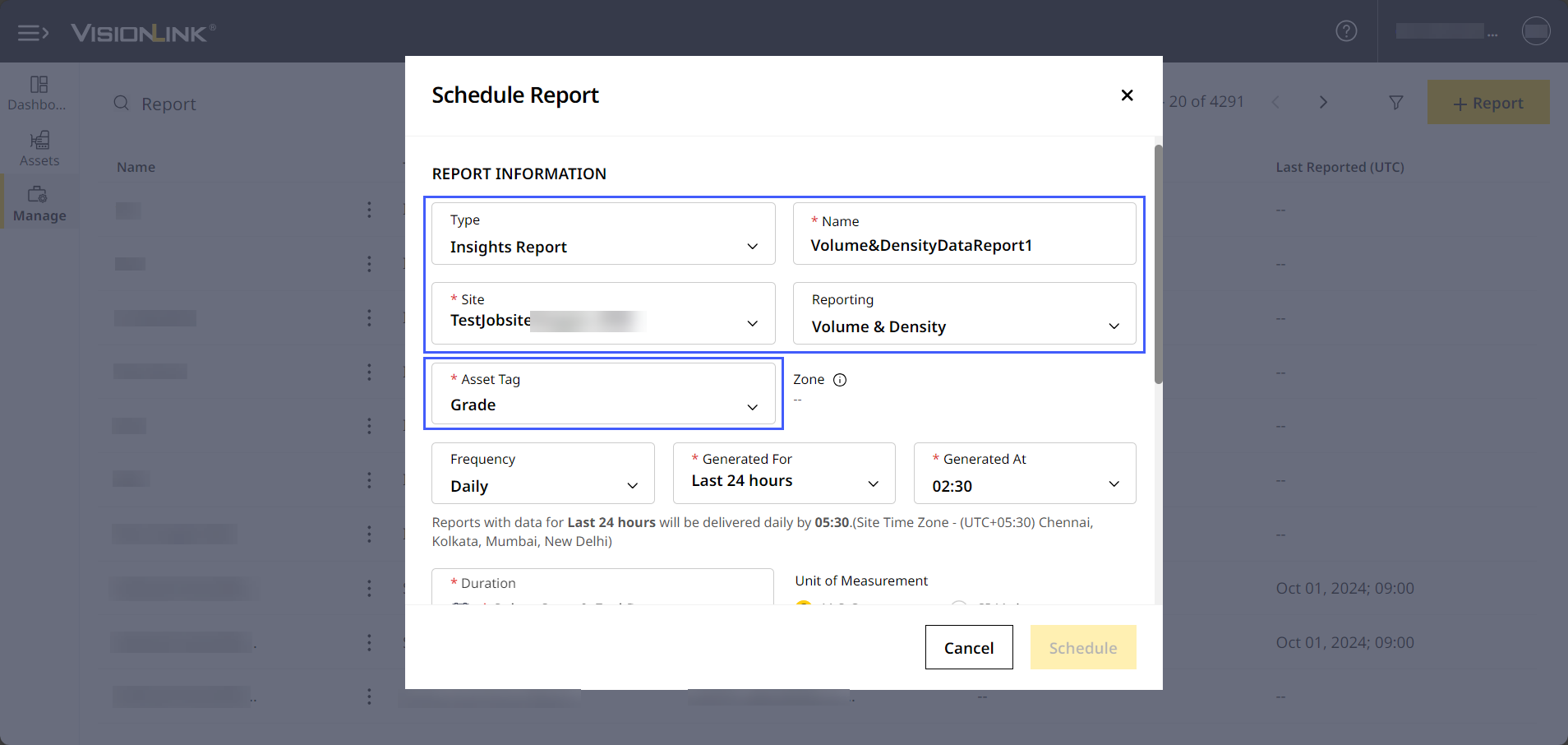Viewport: 1568px width, 745px height.
Task: Edit the report Name input field
Action: click(964, 234)
